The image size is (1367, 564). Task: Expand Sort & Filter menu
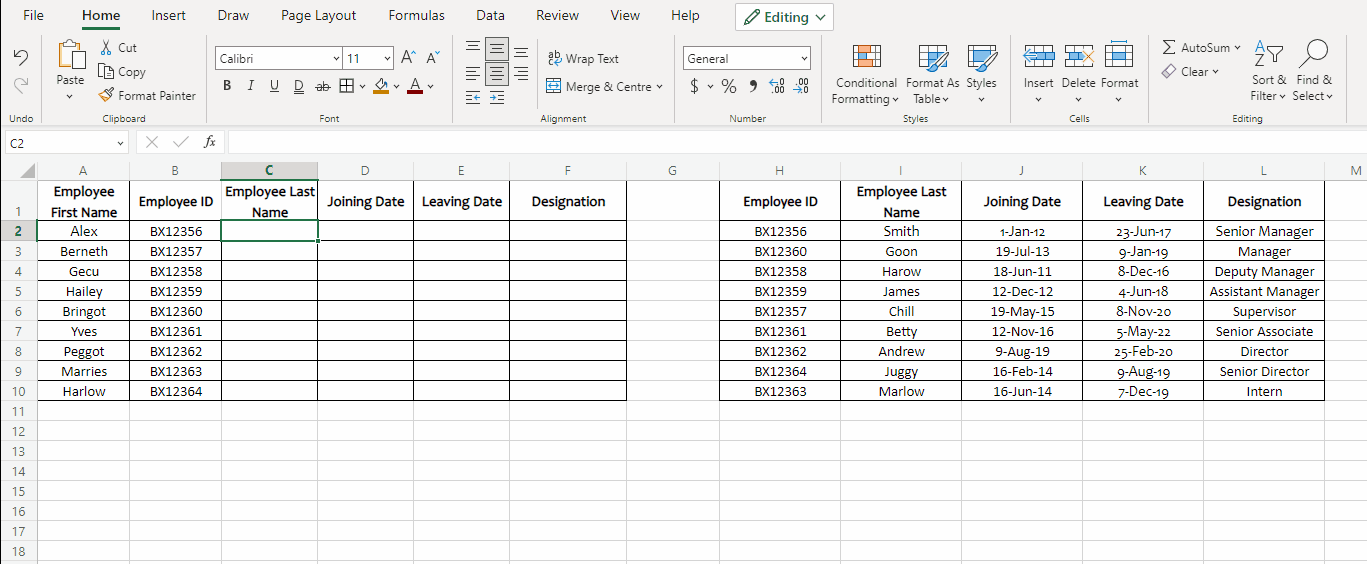1269,71
